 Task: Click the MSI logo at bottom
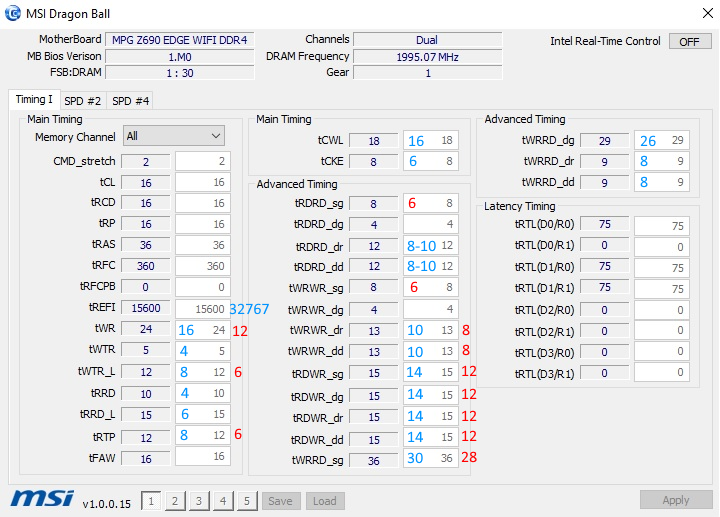(x=42, y=498)
